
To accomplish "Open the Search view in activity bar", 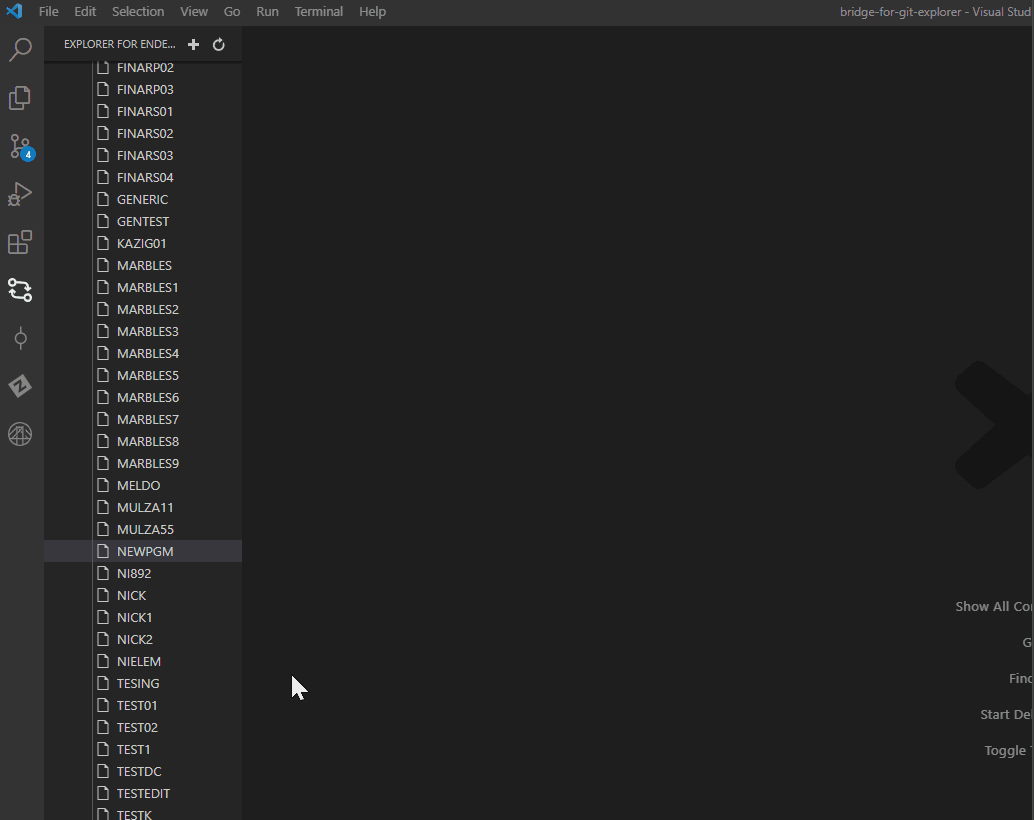I will click(20, 50).
